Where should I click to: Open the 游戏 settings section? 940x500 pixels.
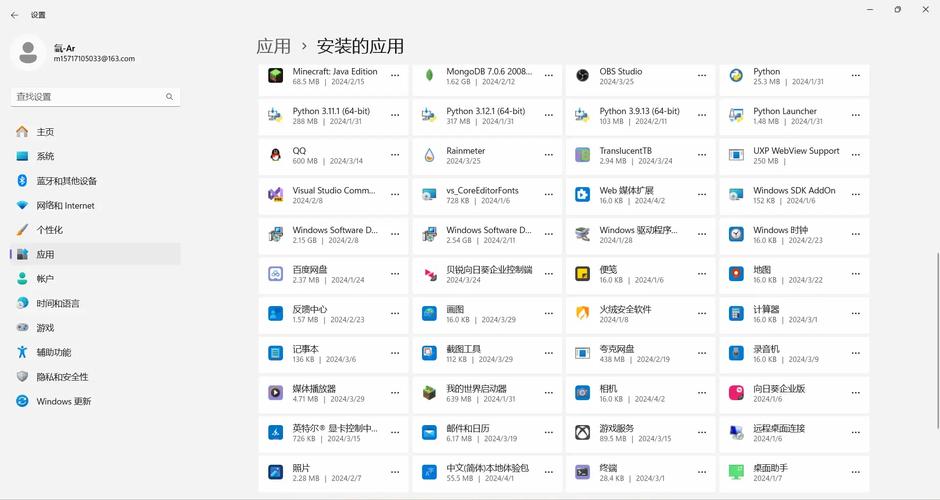click(95, 328)
